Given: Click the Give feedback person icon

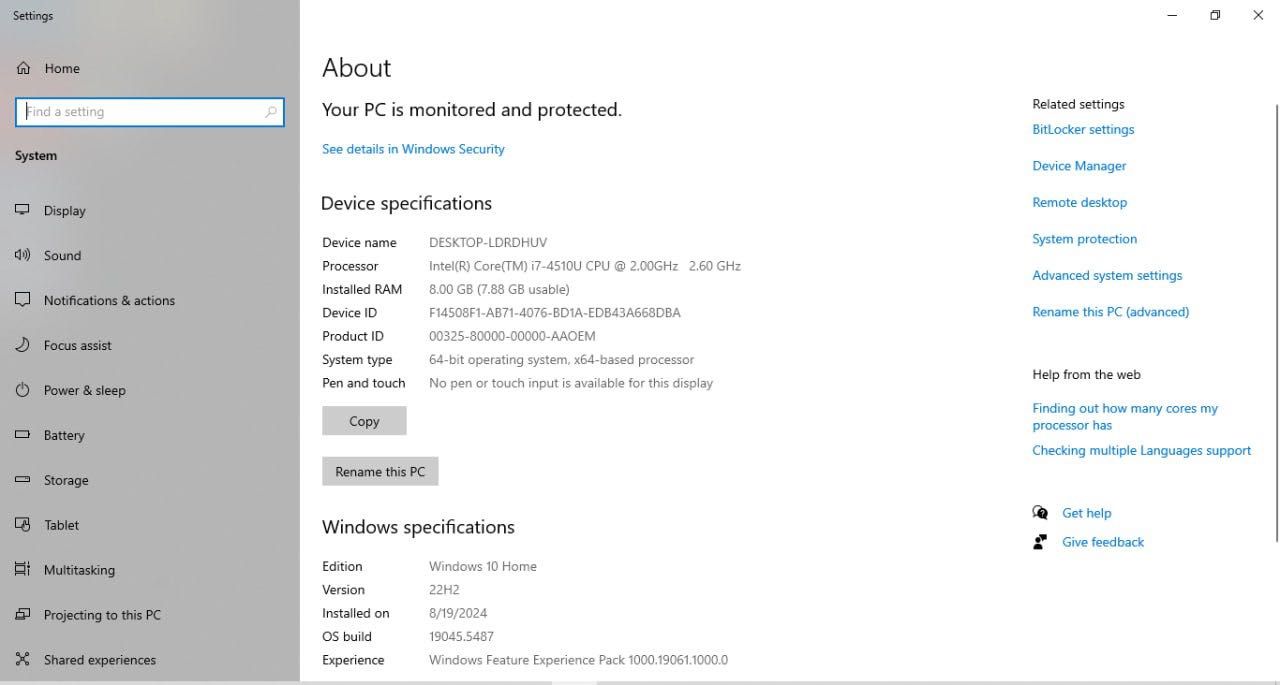Looking at the screenshot, I should point(1040,542).
